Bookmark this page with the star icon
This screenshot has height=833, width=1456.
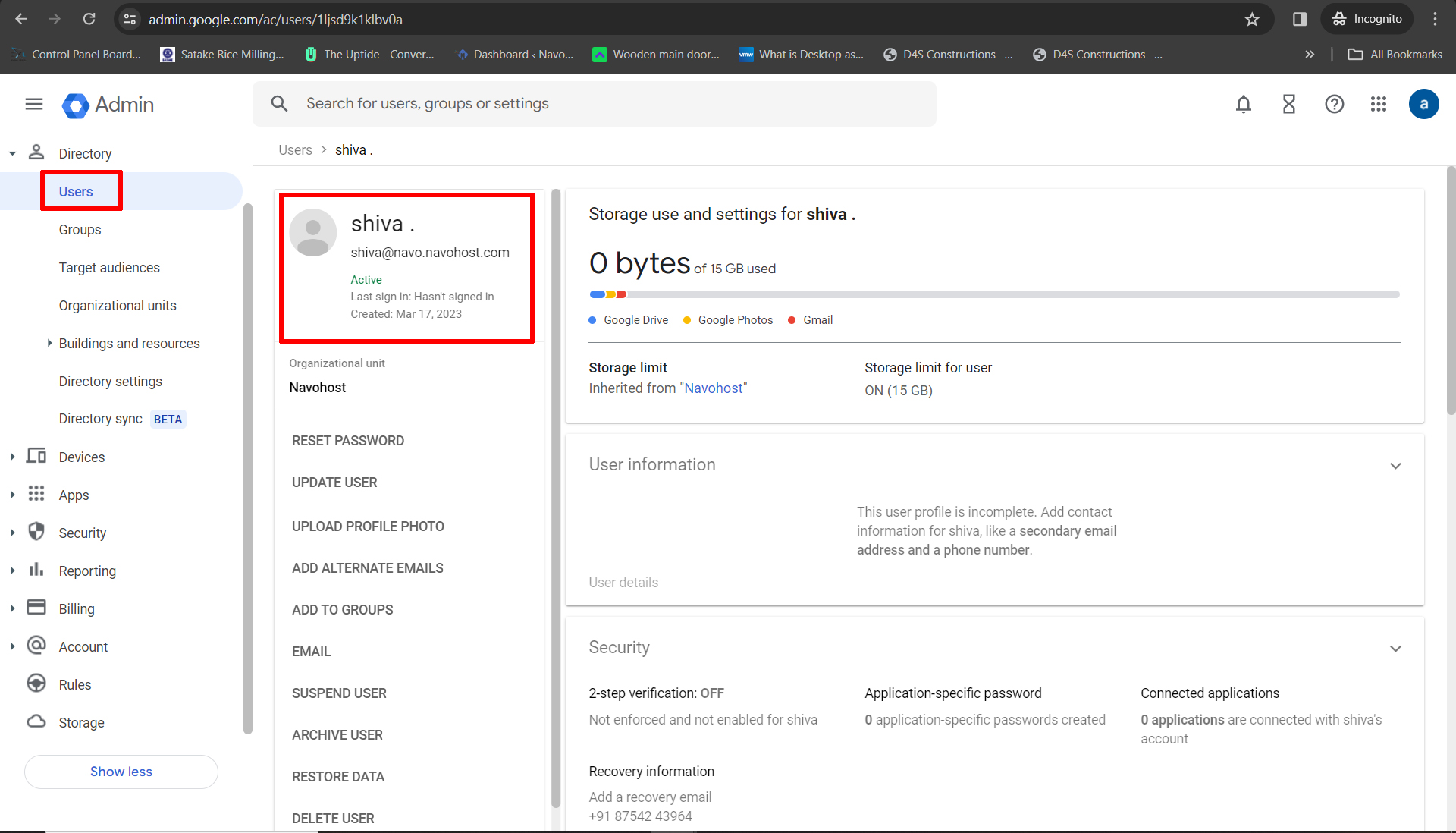coord(1252,19)
